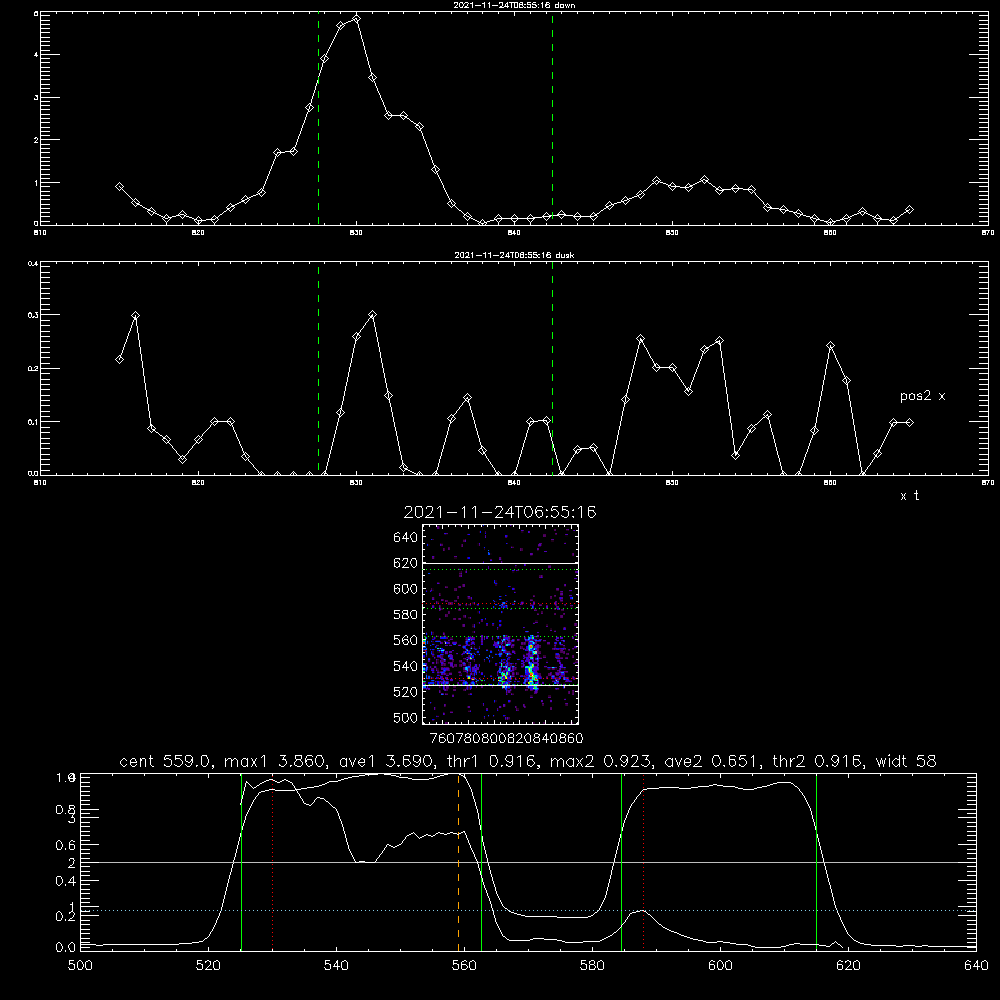Click the 600 tick label on bottom plot x-axis

click(x=721, y=966)
